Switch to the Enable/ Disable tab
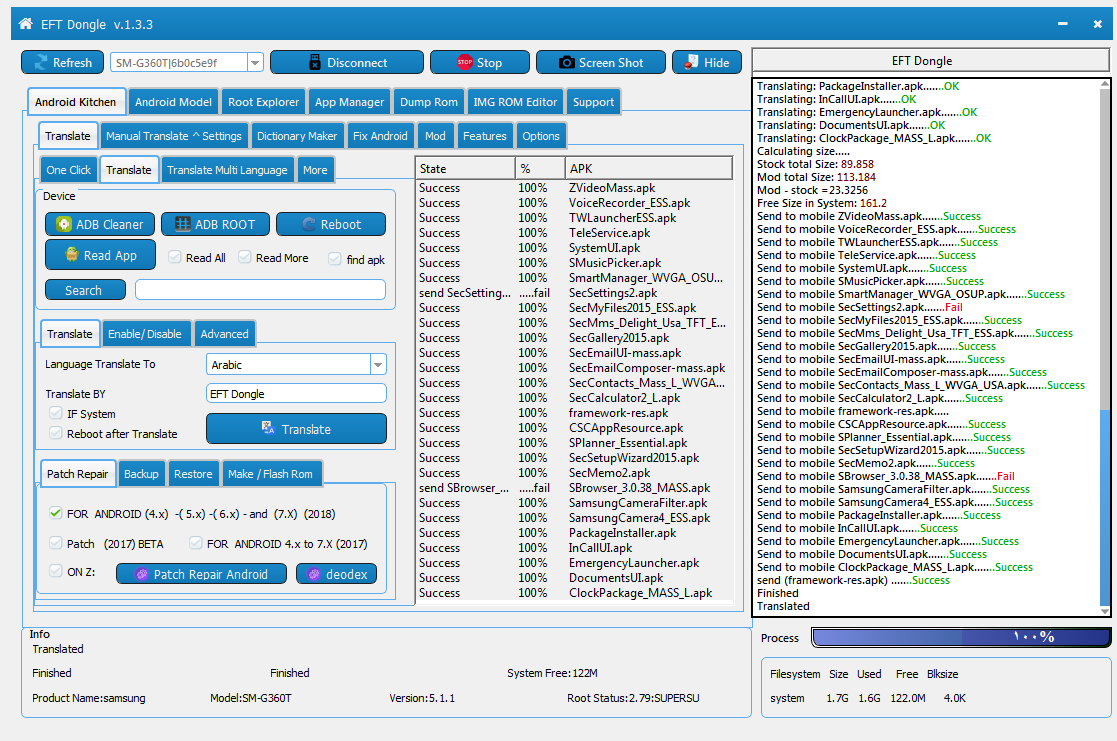The width and height of the screenshot is (1117, 741). tap(145, 333)
